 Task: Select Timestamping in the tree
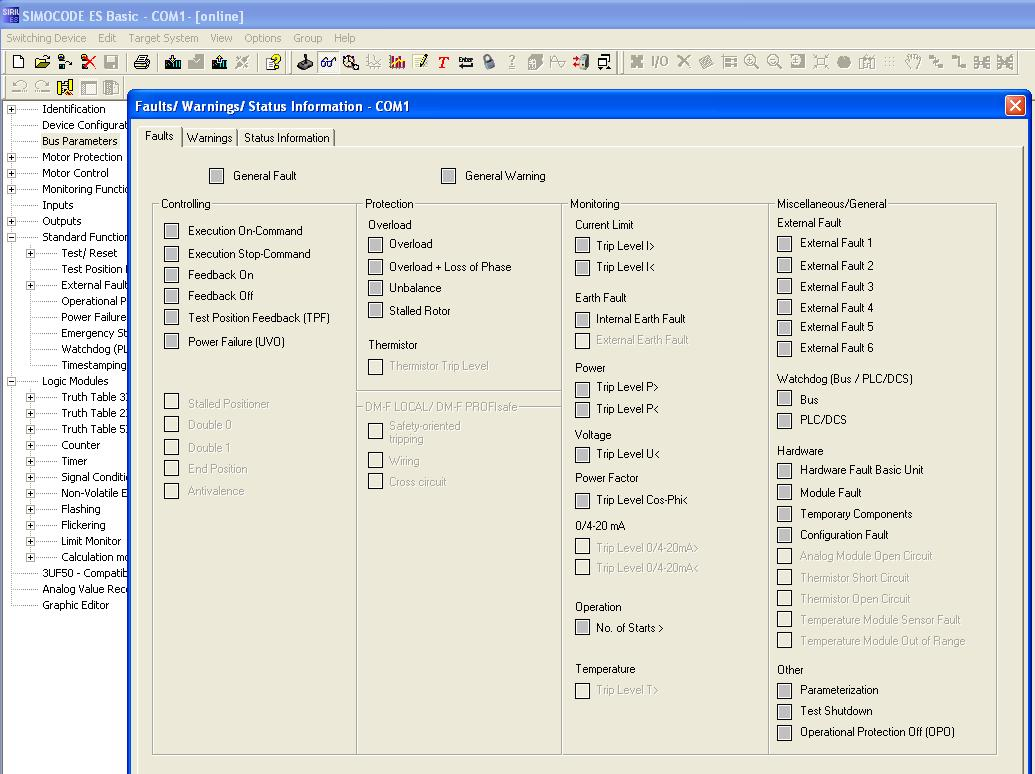pos(93,365)
